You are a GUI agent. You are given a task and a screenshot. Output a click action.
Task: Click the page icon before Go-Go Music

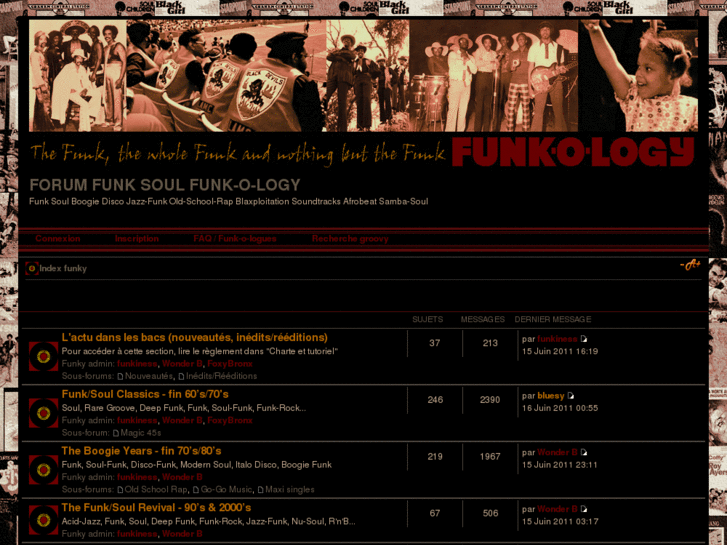(196, 490)
